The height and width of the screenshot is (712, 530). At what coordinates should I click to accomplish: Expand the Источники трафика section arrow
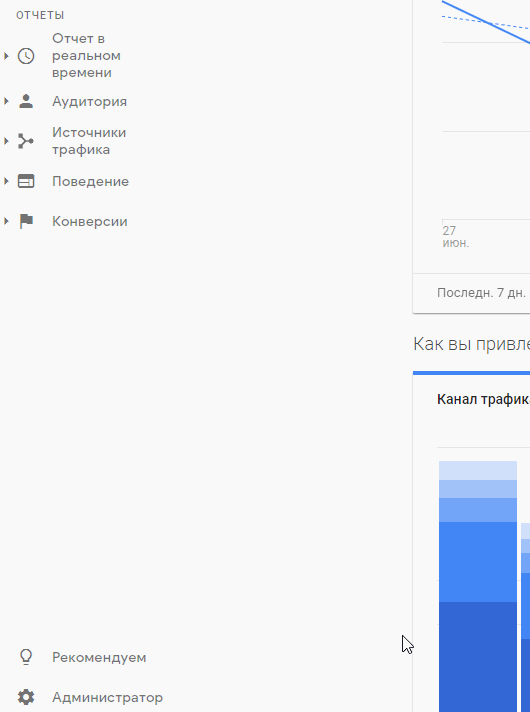coord(6,141)
